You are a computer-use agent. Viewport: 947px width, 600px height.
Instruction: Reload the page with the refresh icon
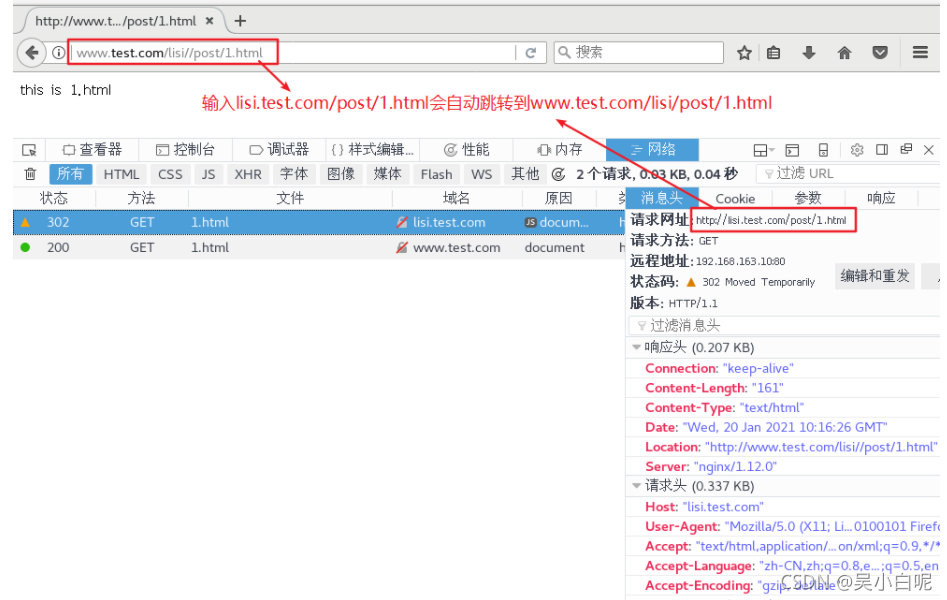click(x=531, y=53)
